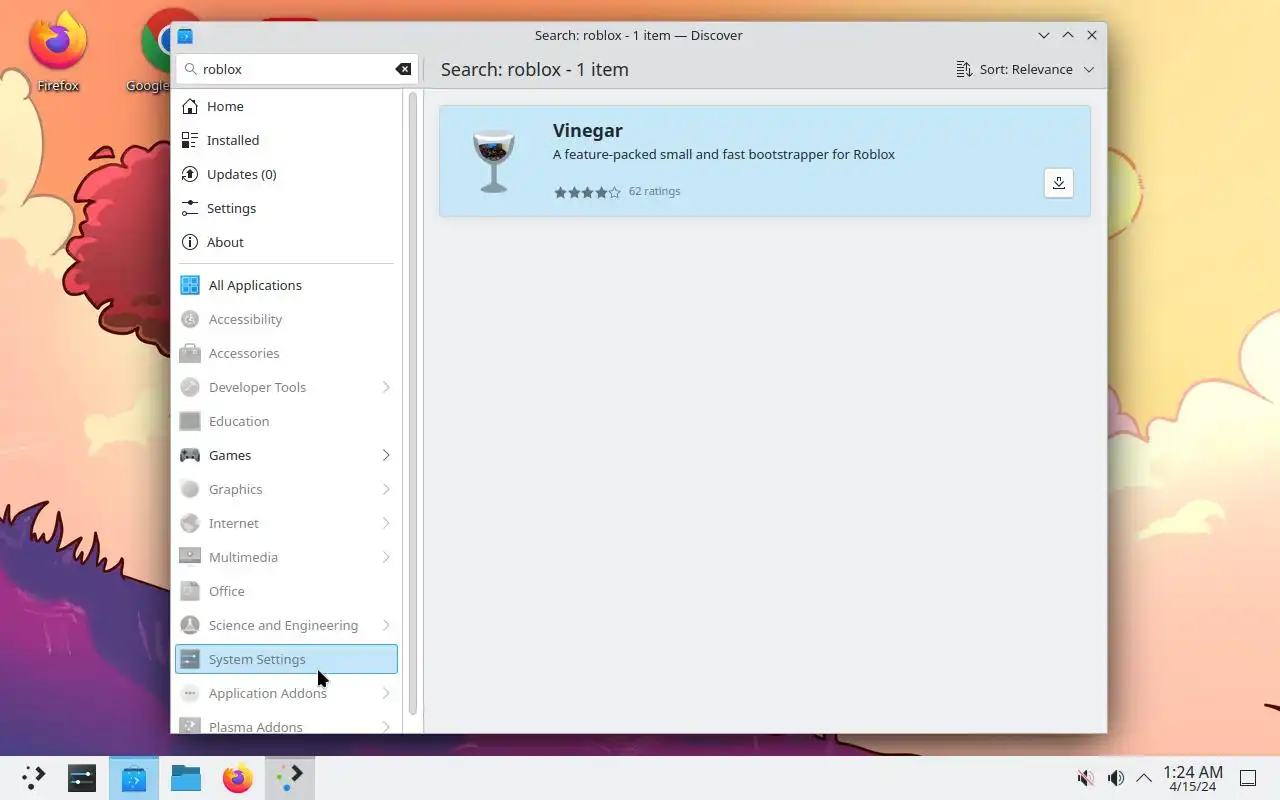1280x800 pixels.
Task: Select the Education category
Action: pyautogui.click(x=286, y=421)
